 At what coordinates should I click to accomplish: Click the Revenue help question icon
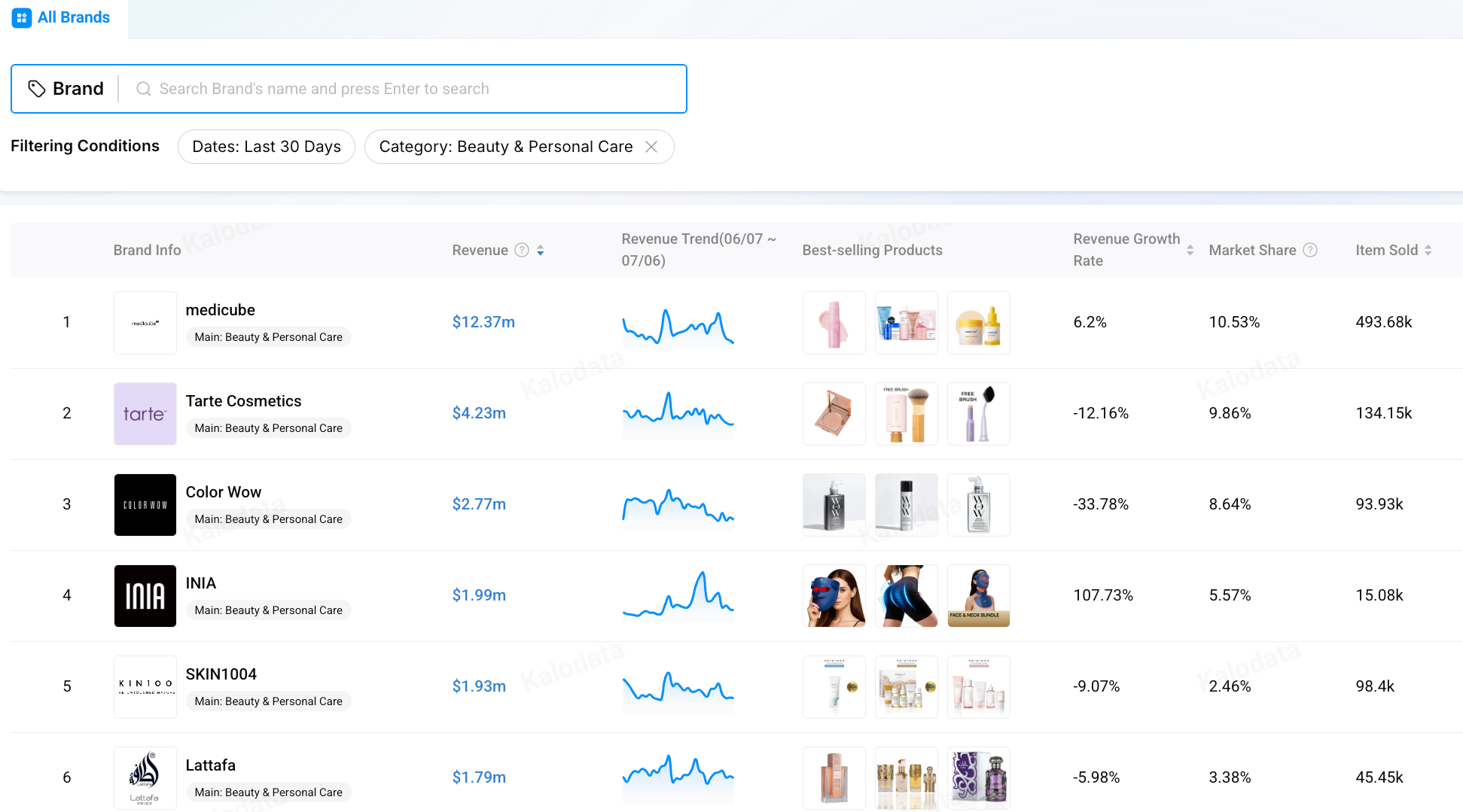pyautogui.click(x=522, y=250)
